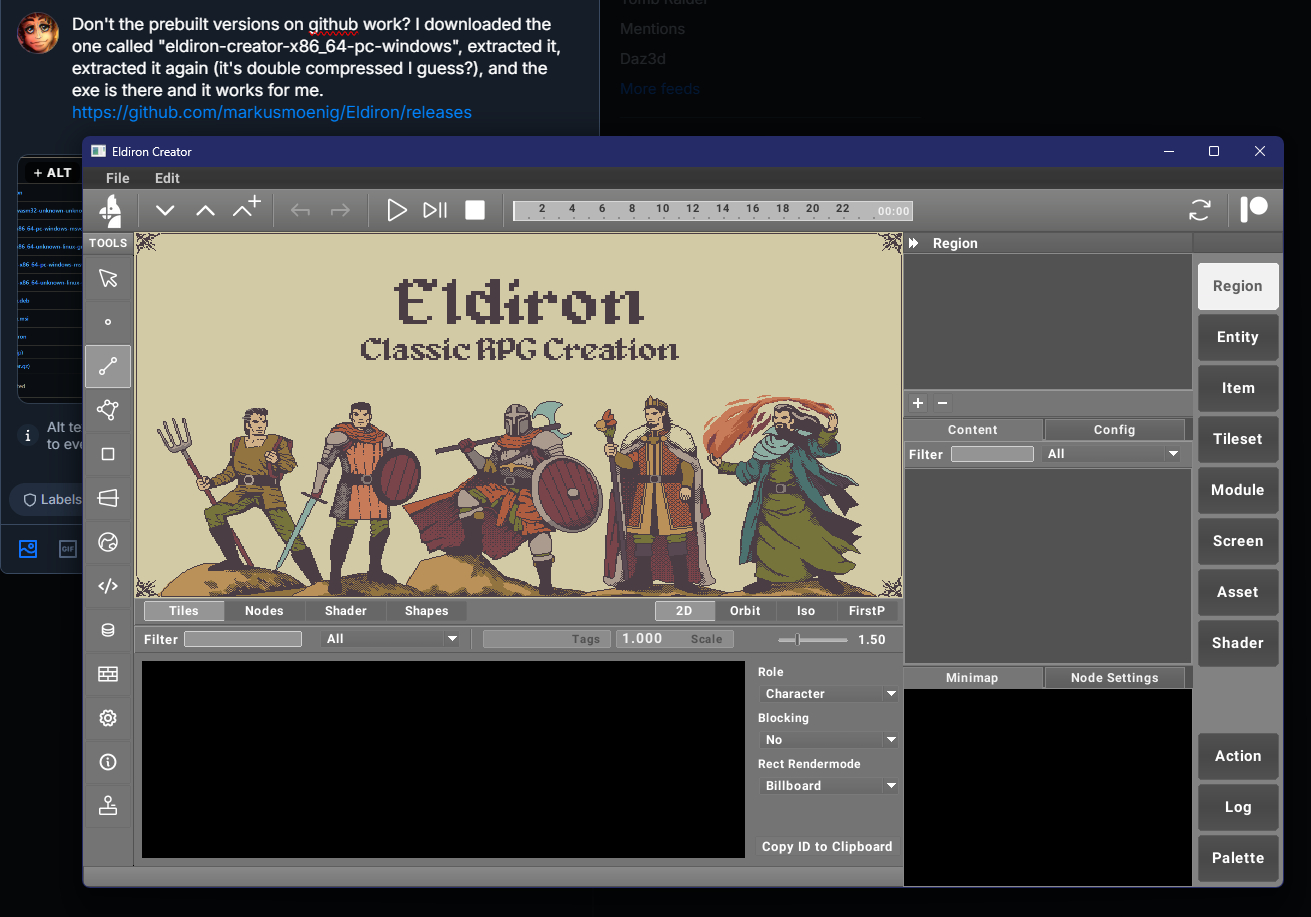Click the refresh update icon
The image size is (1311, 917).
[x=1199, y=210]
